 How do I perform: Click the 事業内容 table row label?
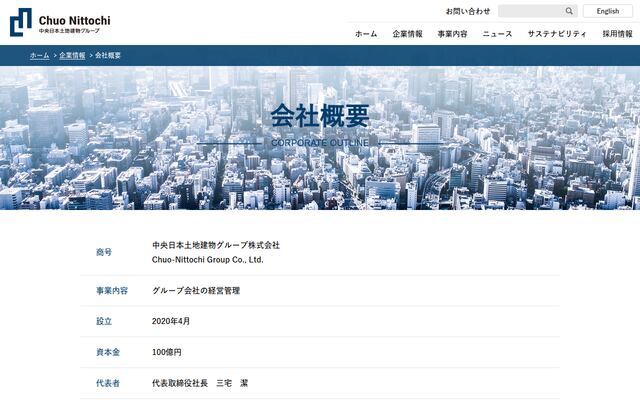pos(112,291)
